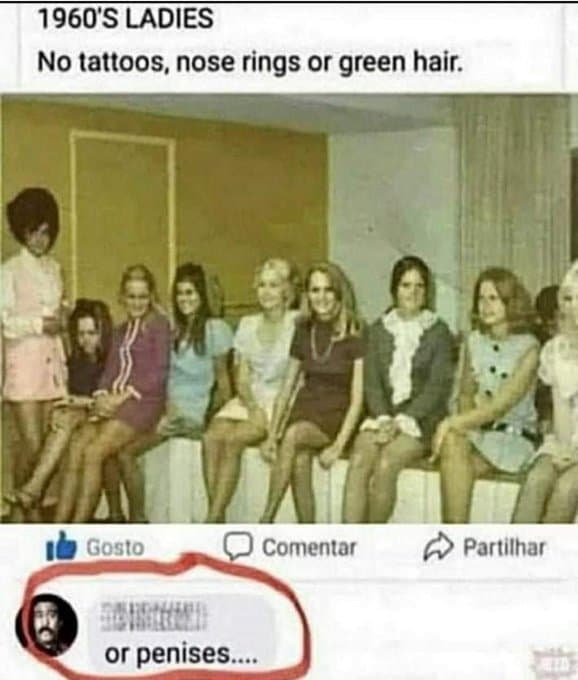Click the blue thumbs-up Like icon
This screenshot has width=578, height=680.
(61, 546)
